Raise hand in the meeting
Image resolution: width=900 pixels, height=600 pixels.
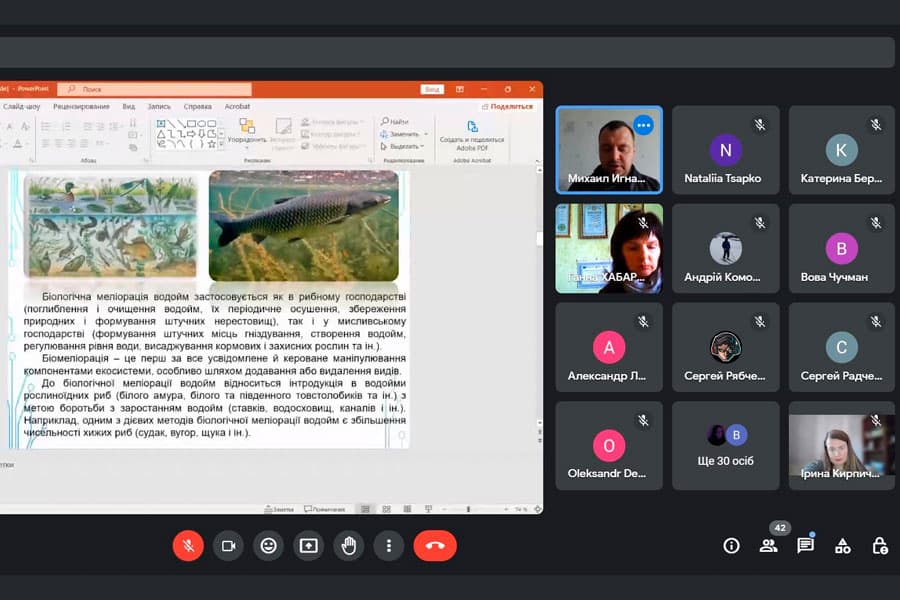(348, 545)
